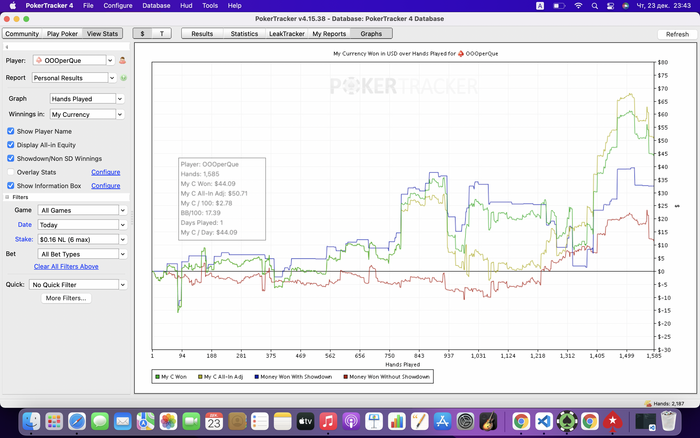Collapse the sidebar with the small left arrow
700x438 pixels.
pyautogui.click(x=7, y=47)
